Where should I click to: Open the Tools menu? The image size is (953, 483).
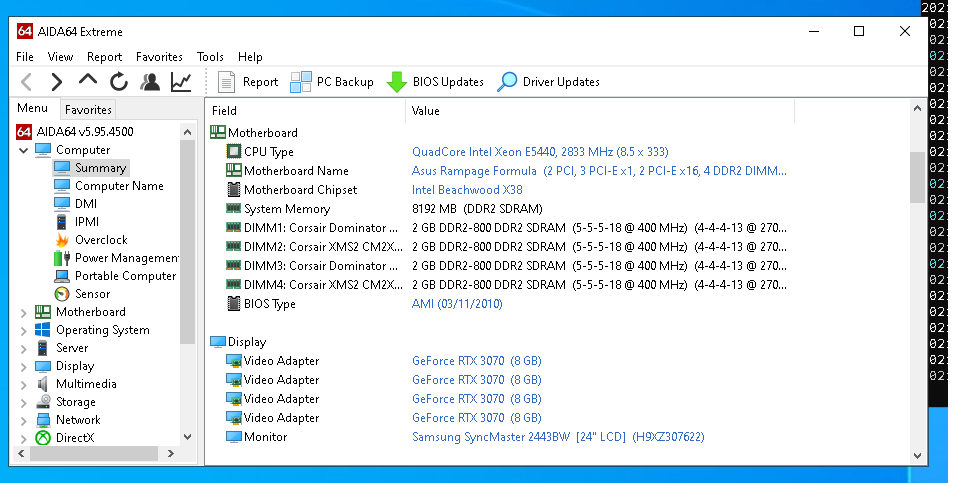210,57
